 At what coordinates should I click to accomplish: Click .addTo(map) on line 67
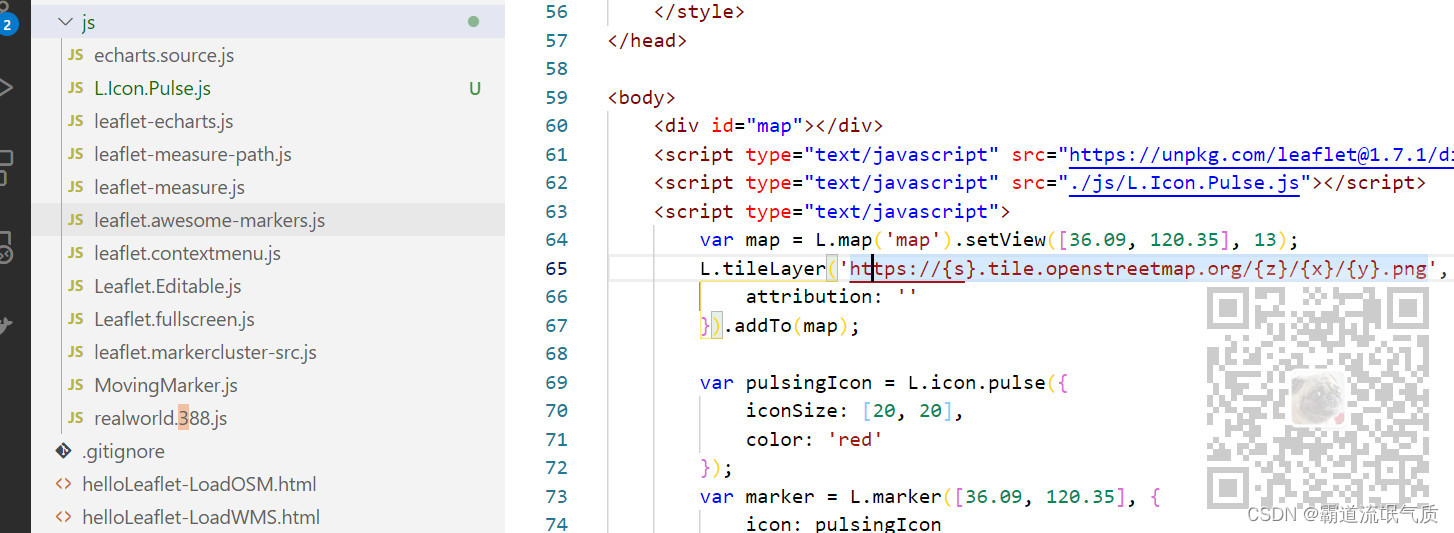[x=791, y=326]
